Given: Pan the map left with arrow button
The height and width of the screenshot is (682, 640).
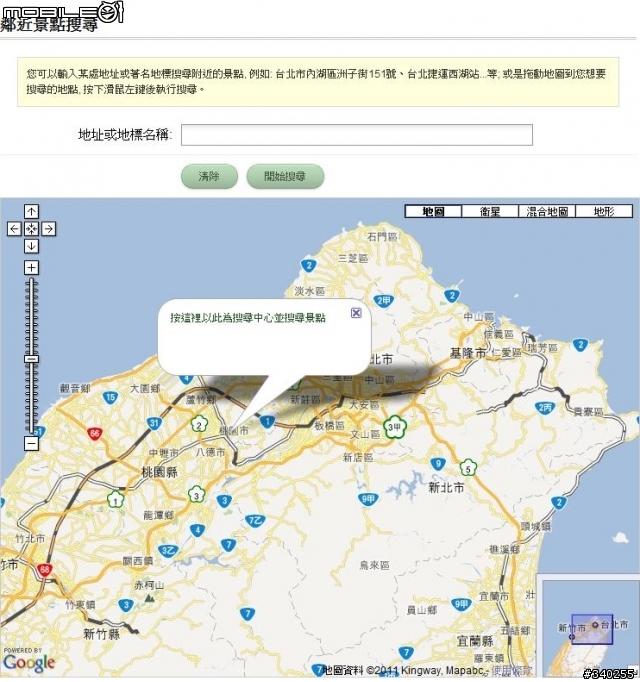Looking at the screenshot, I should pos(14,229).
